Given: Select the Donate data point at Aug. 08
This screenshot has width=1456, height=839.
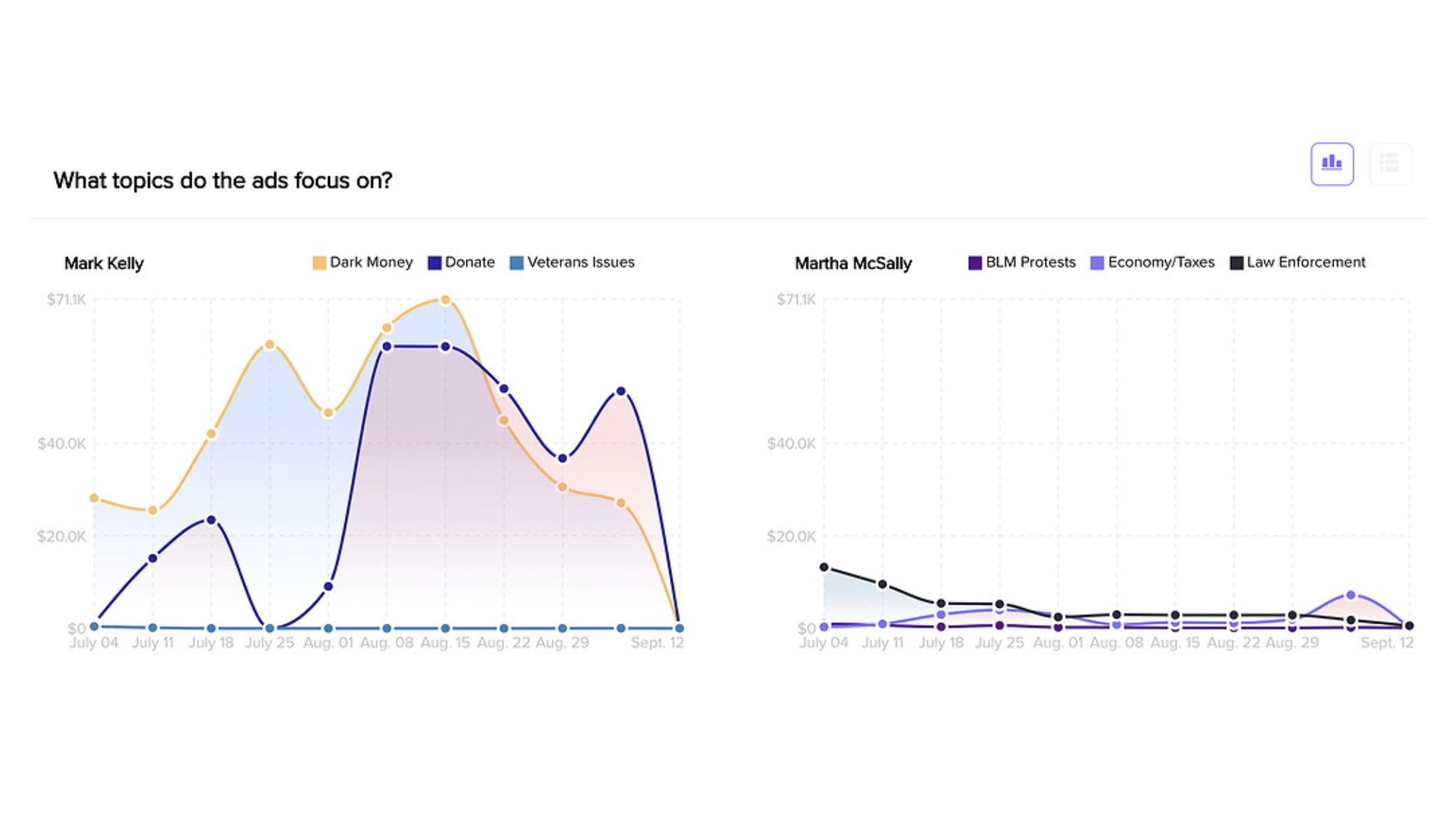Looking at the screenshot, I should (x=387, y=347).
